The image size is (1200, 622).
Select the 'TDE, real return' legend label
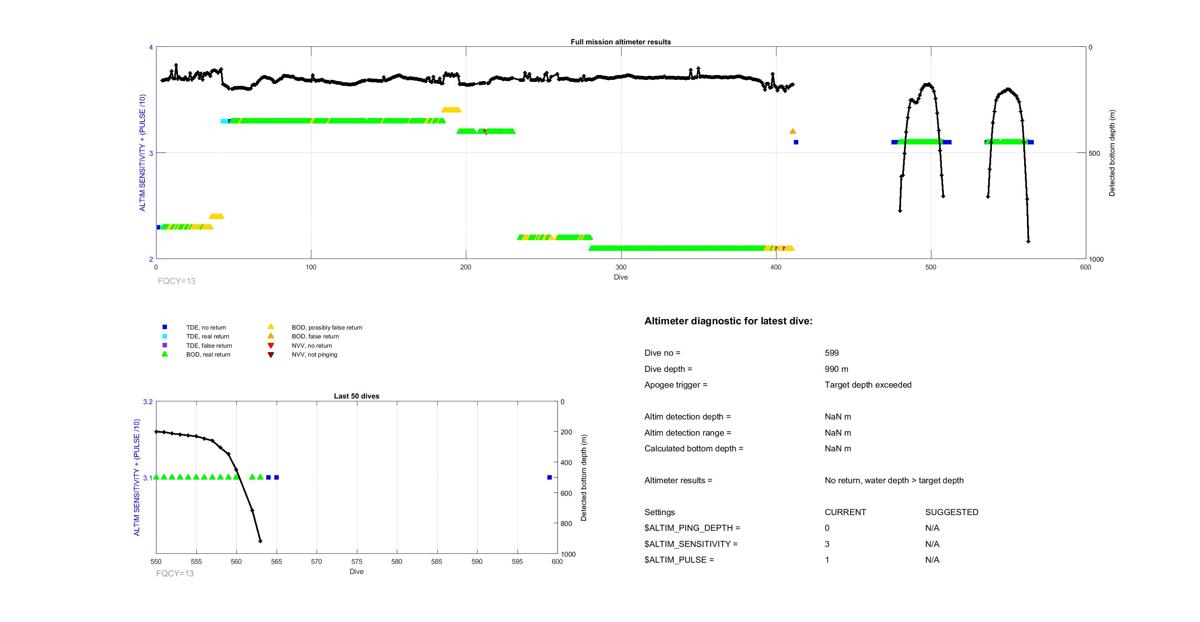pos(209,336)
